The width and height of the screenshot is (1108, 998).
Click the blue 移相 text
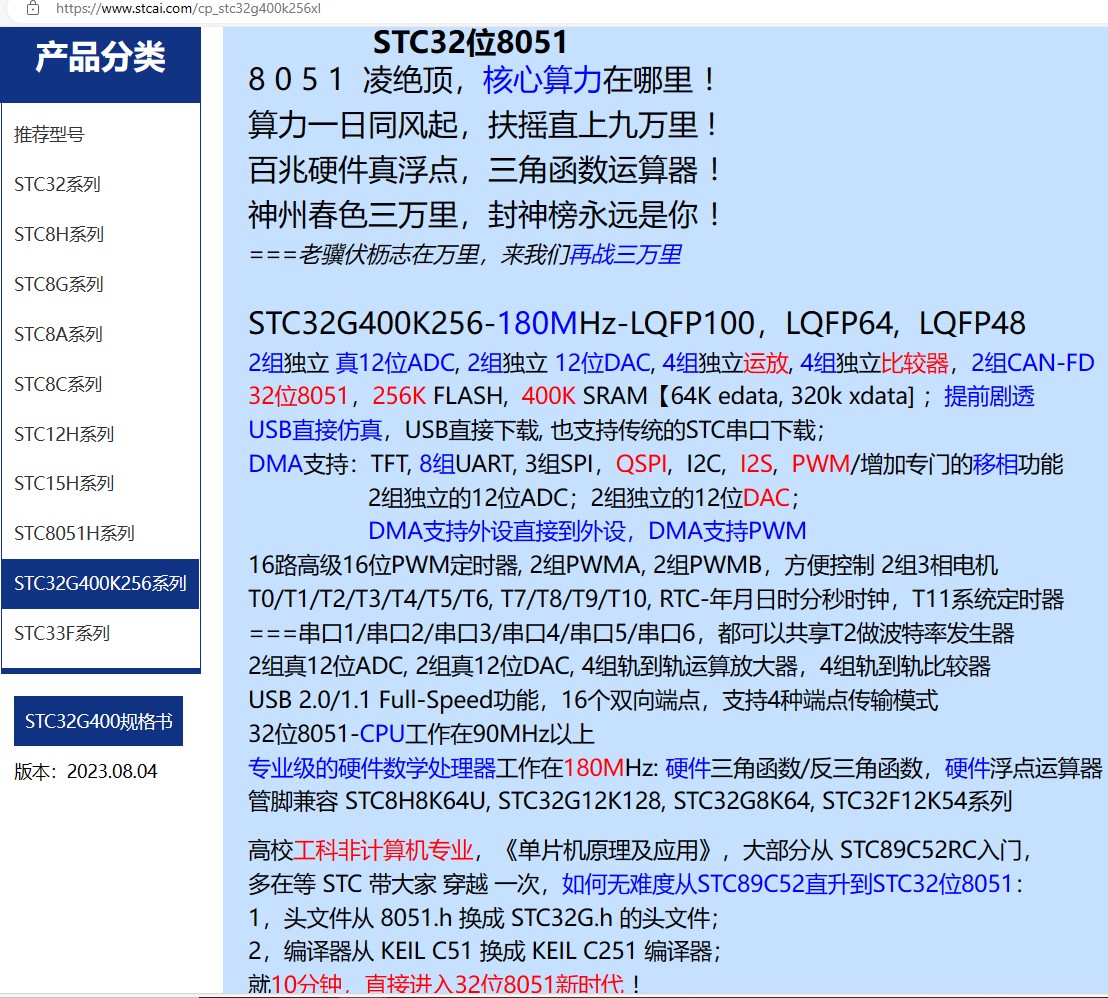tap(995, 464)
